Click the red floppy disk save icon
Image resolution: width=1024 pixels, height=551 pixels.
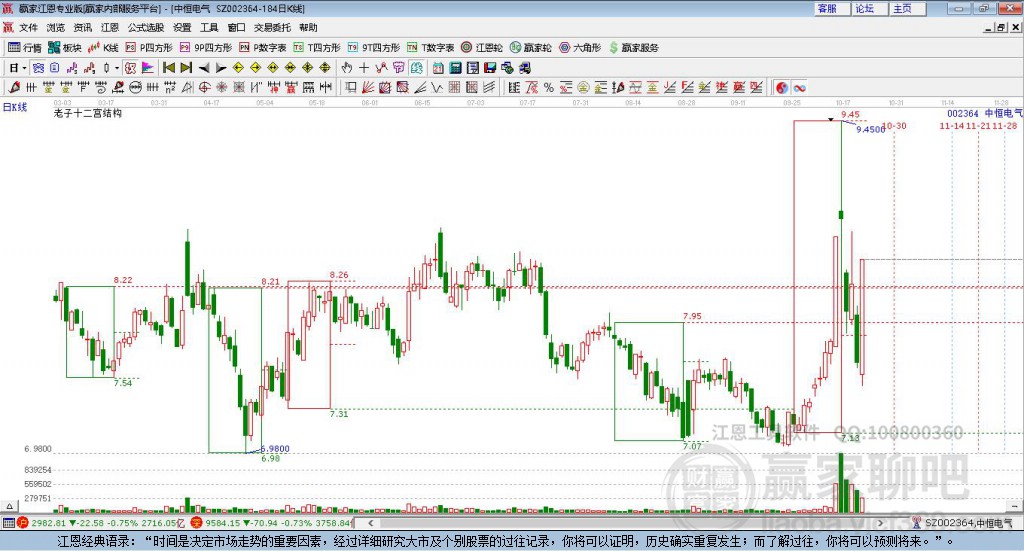tap(490, 68)
